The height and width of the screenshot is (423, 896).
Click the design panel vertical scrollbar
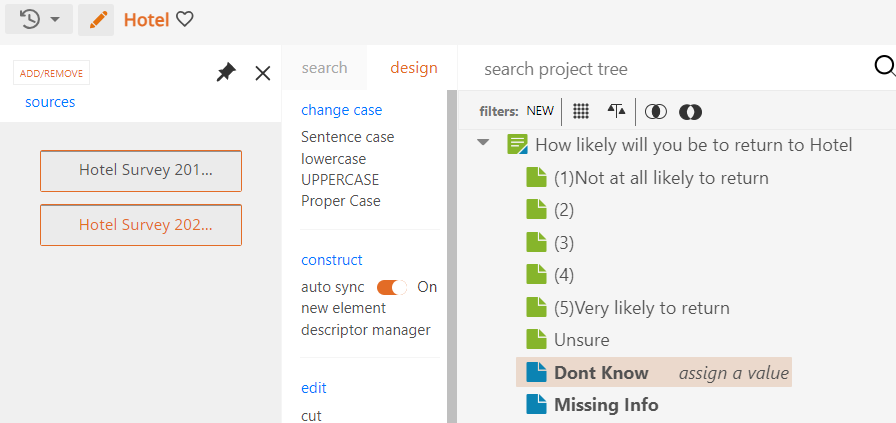[x=452, y=256]
